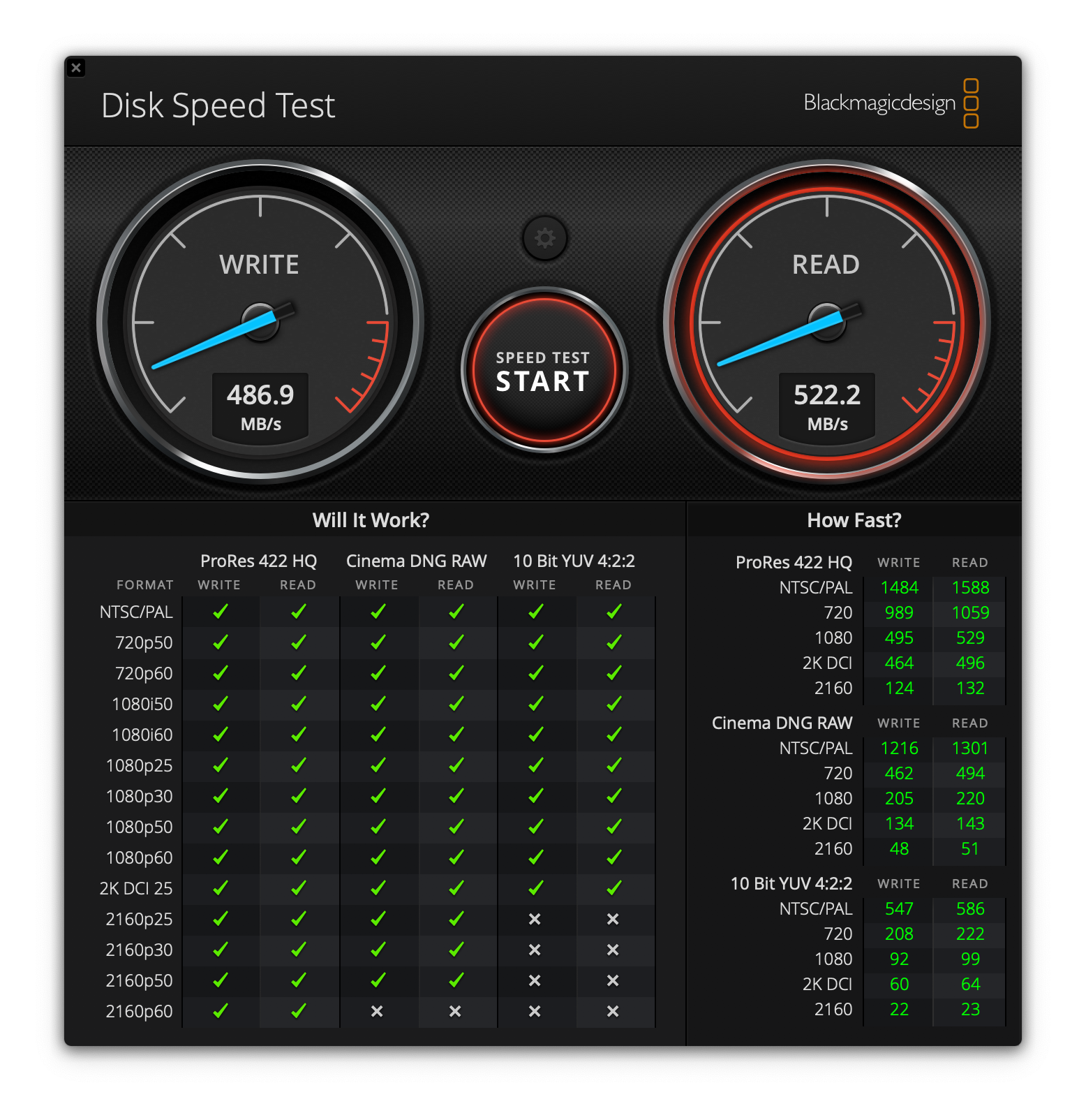Click Cinema DNG NTSC/PAL write value 1216

point(899,748)
